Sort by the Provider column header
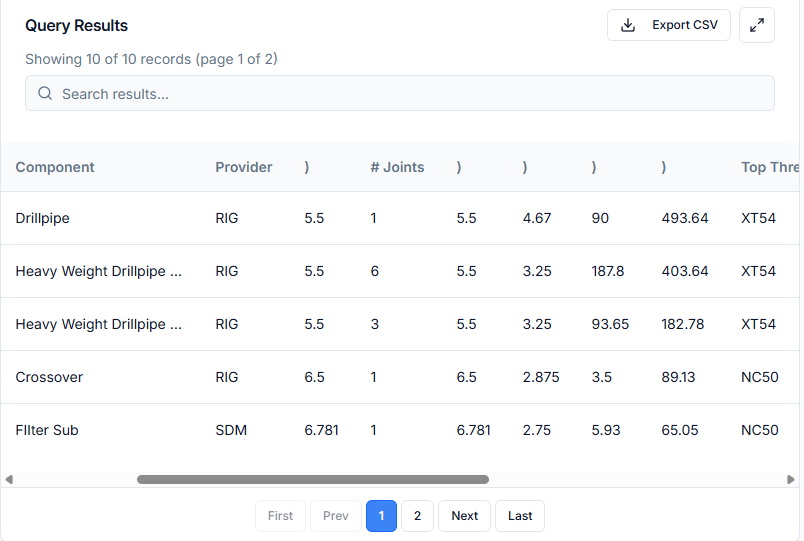The image size is (804, 541). point(243,167)
